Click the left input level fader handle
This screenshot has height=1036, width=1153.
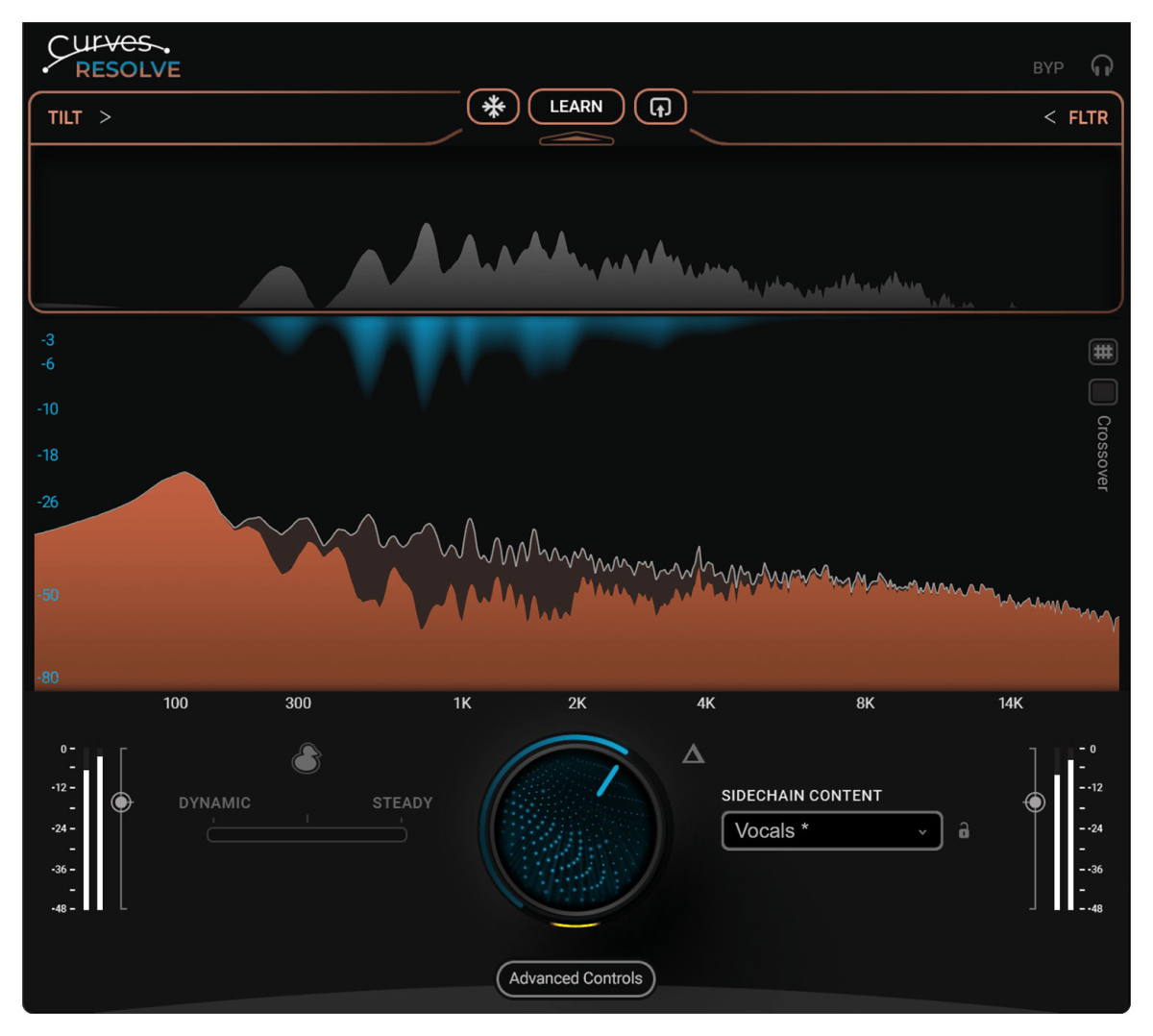pos(121,801)
